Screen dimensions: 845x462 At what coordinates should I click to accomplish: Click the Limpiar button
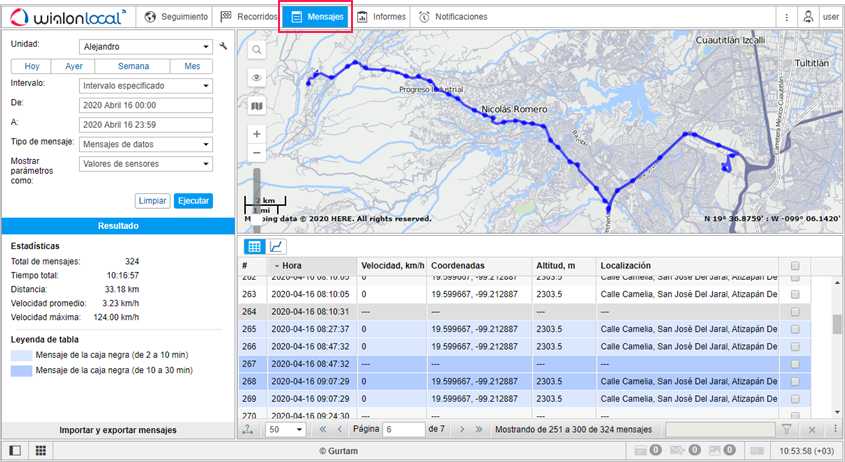click(152, 200)
